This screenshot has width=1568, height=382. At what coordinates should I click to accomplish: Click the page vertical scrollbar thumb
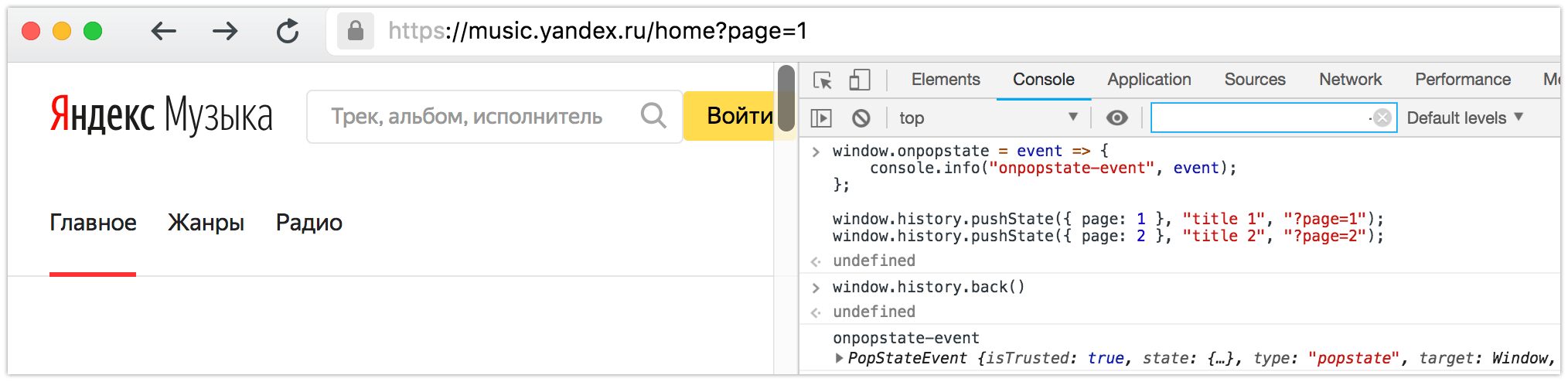(x=786, y=98)
